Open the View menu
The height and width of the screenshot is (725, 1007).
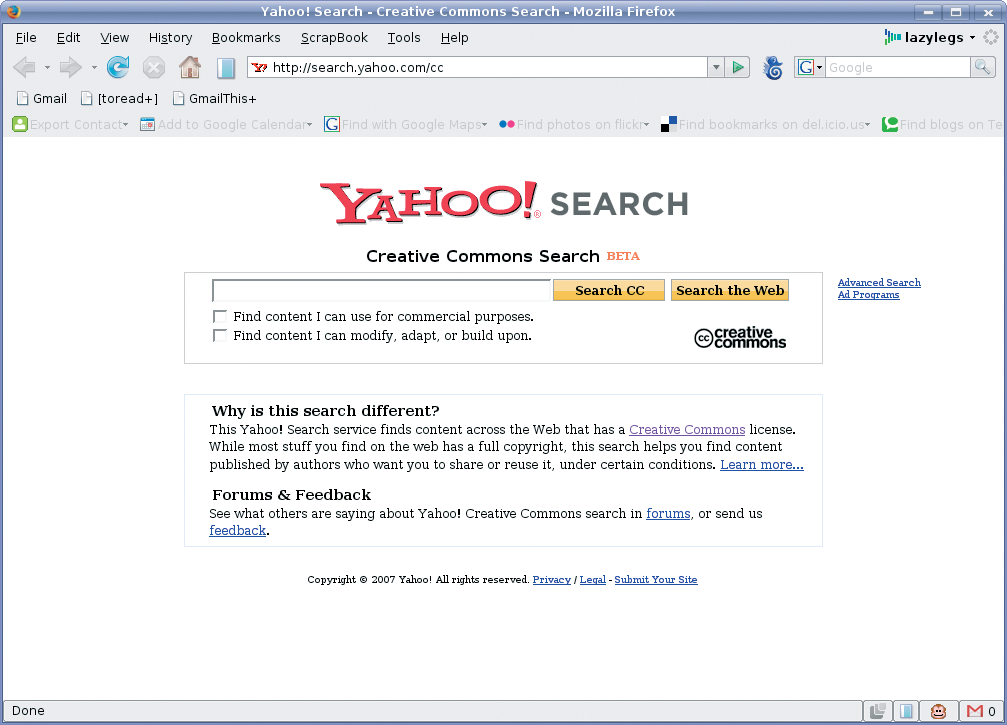[x=114, y=38]
